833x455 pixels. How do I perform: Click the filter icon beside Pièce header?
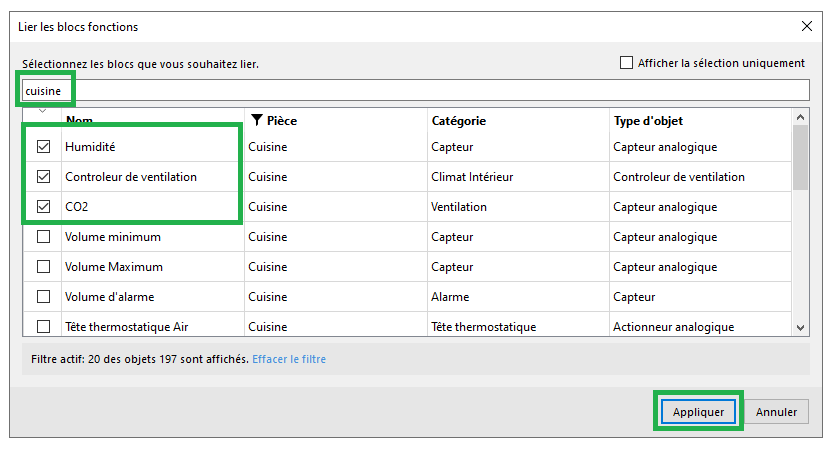(257, 121)
